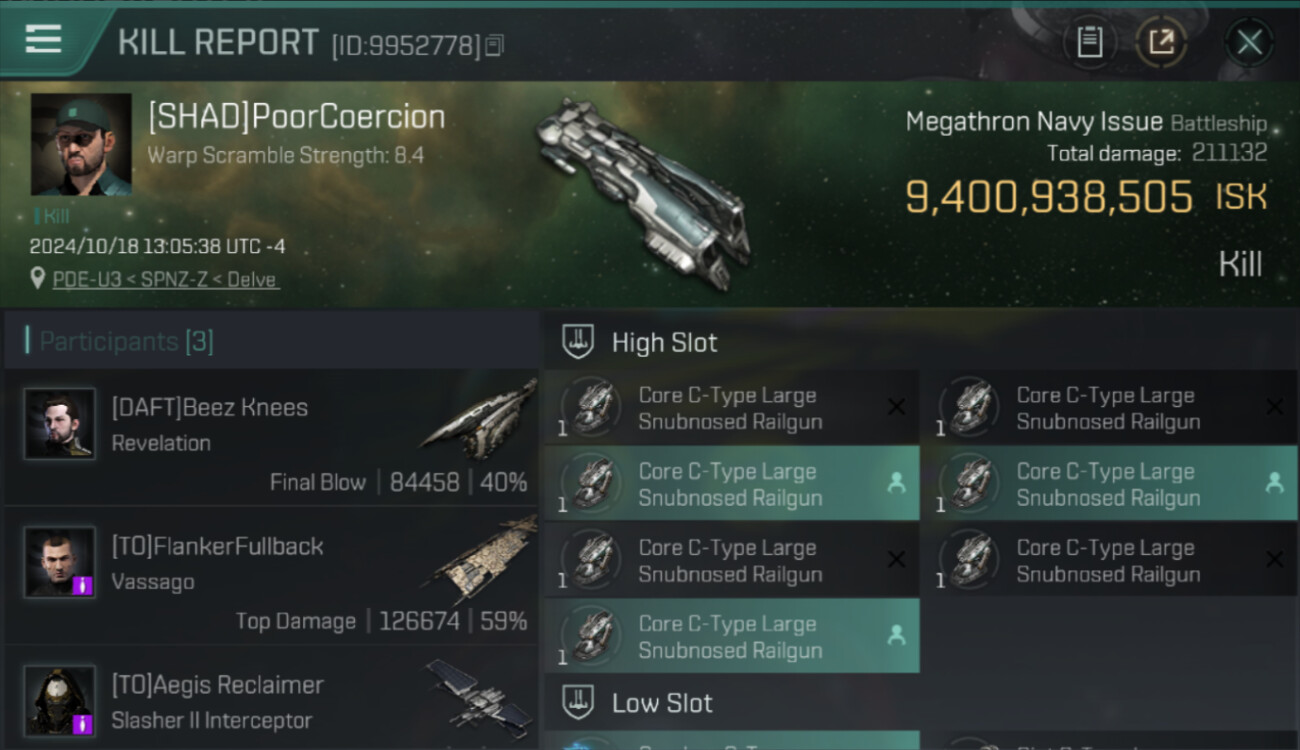Click the [SHAD]PoorCoercion pilot name
The image size is (1300, 750).
pos(296,117)
